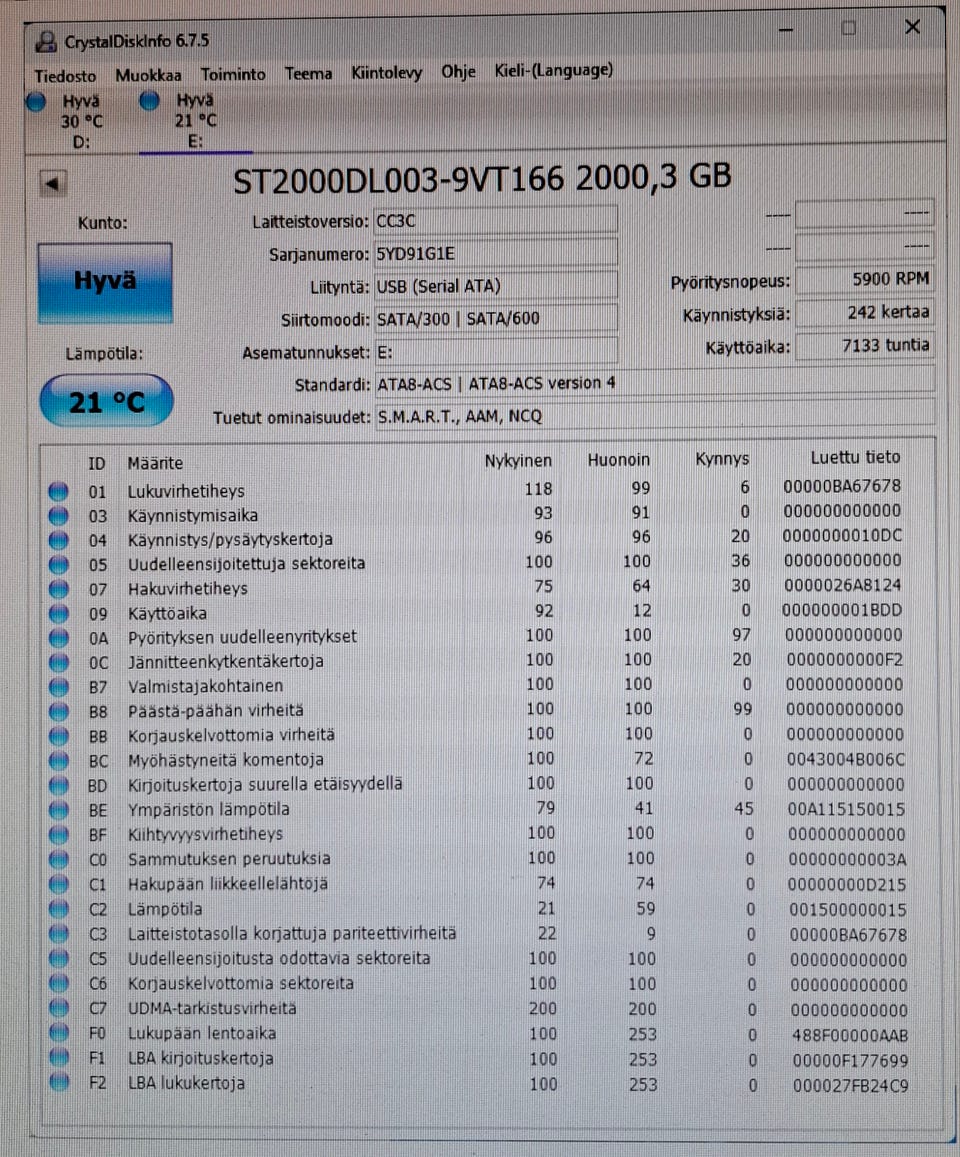Open the Toiminto menu
The height and width of the screenshot is (1157, 960).
(233, 75)
